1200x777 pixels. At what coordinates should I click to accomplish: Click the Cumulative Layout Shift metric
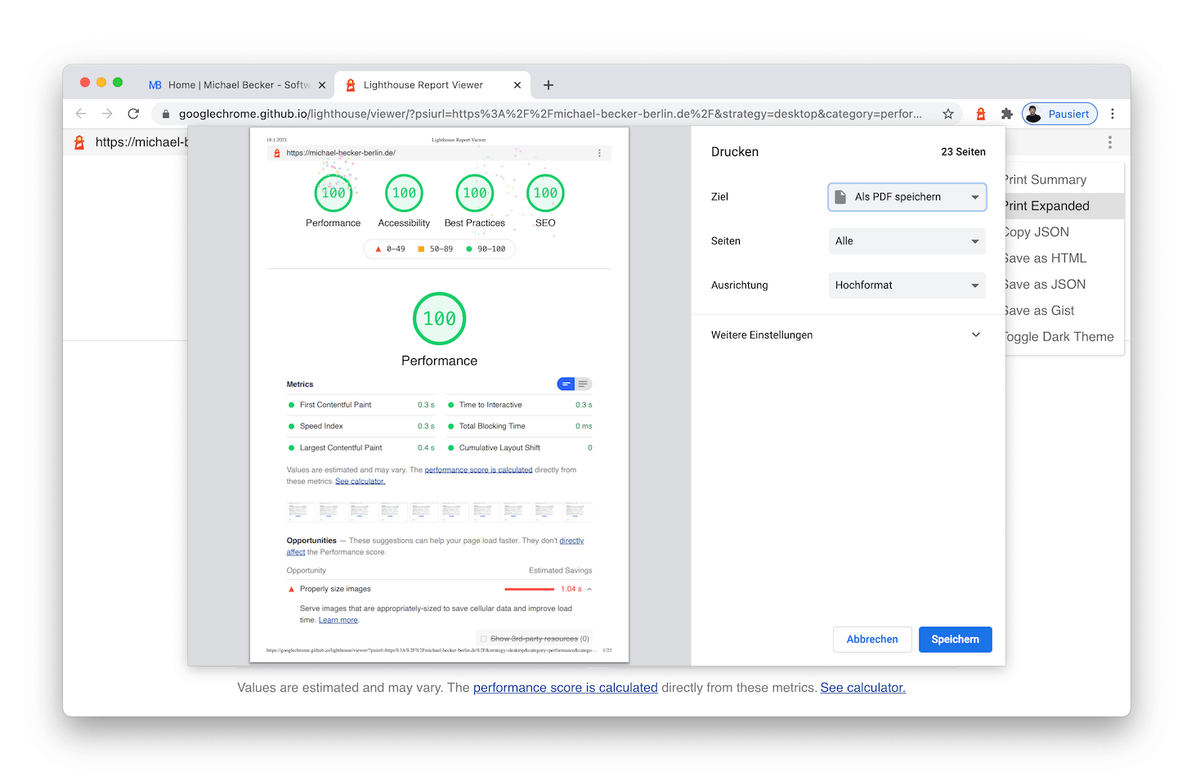click(520, 448)
